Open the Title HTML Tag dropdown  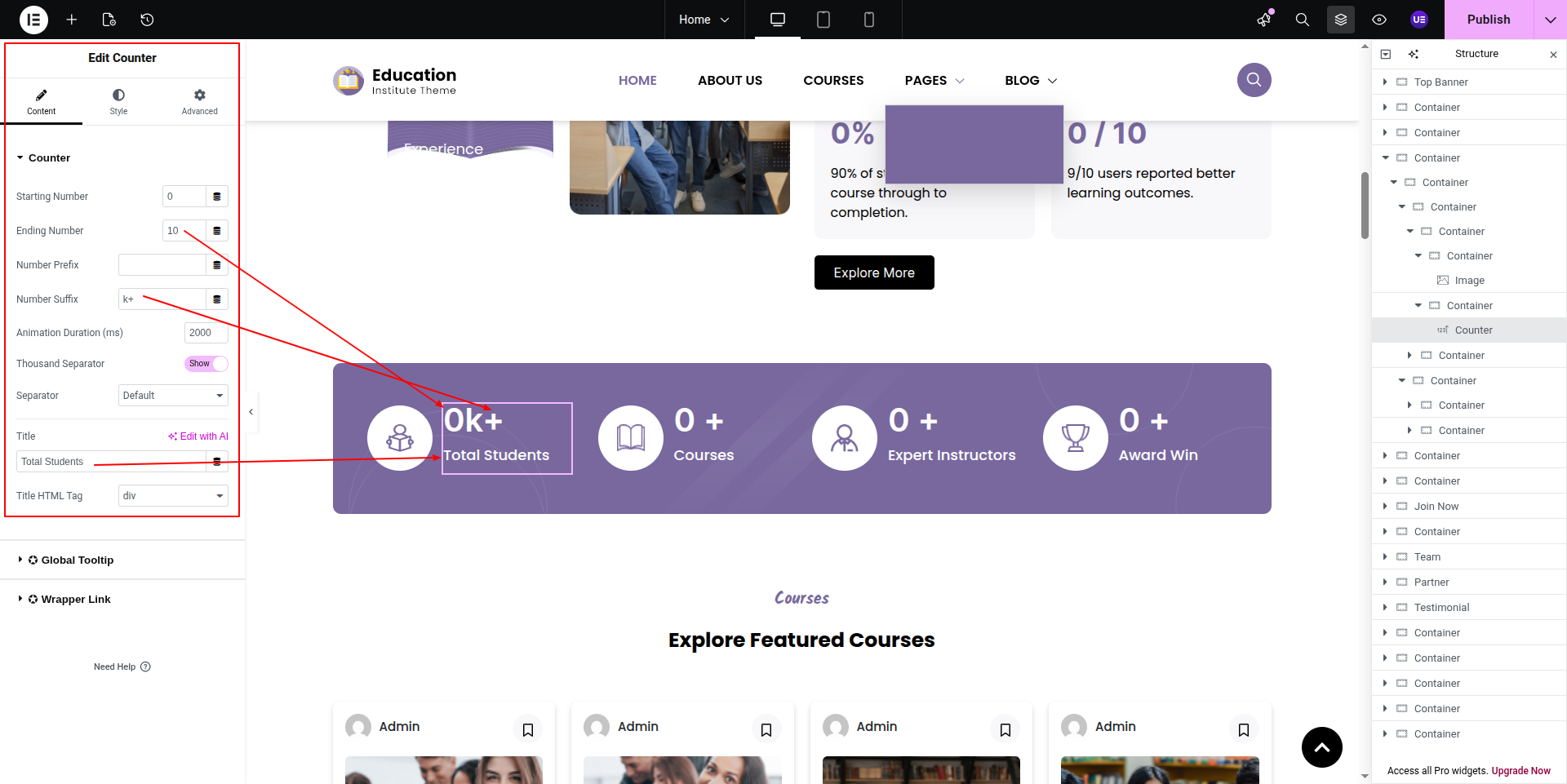coord(173,496)
